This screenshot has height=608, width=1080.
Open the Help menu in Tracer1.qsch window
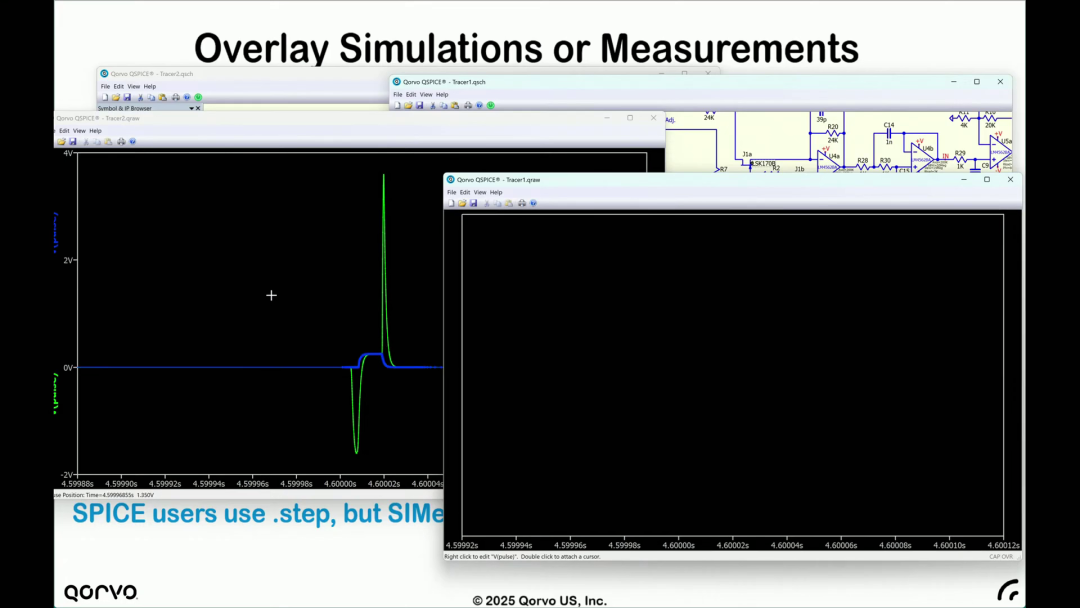442,95
